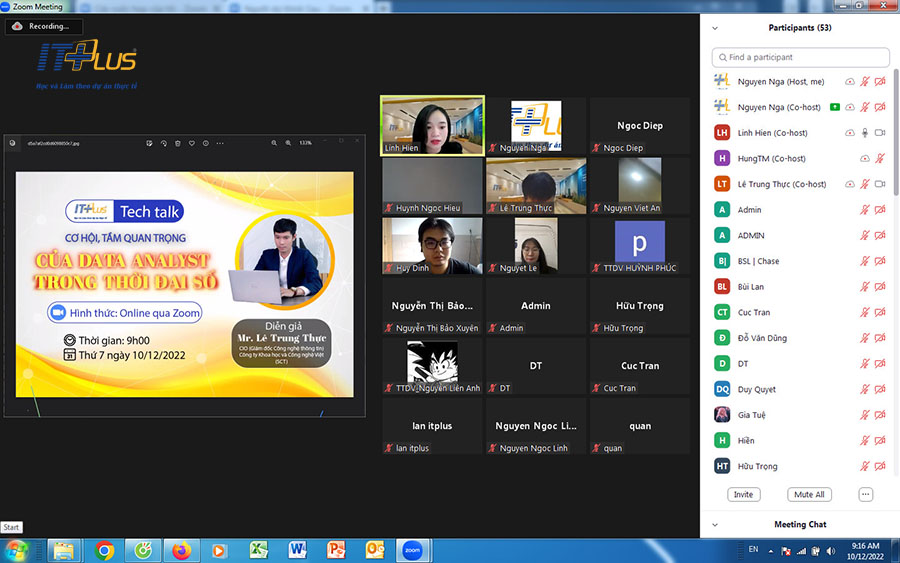Click the Invite button

743,494
